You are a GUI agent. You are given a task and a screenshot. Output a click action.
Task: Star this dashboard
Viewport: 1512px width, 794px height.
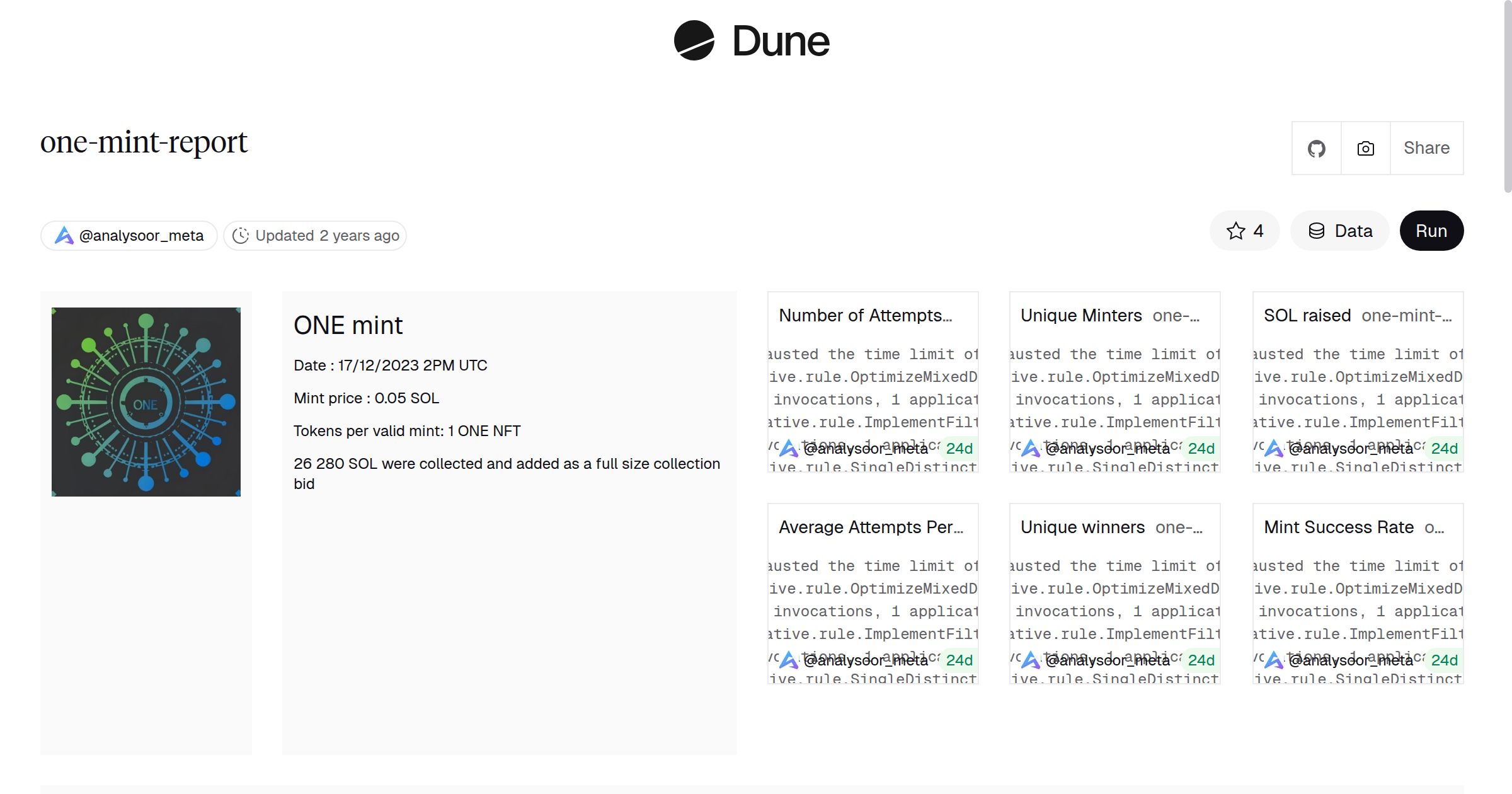tap(1244, 231)
